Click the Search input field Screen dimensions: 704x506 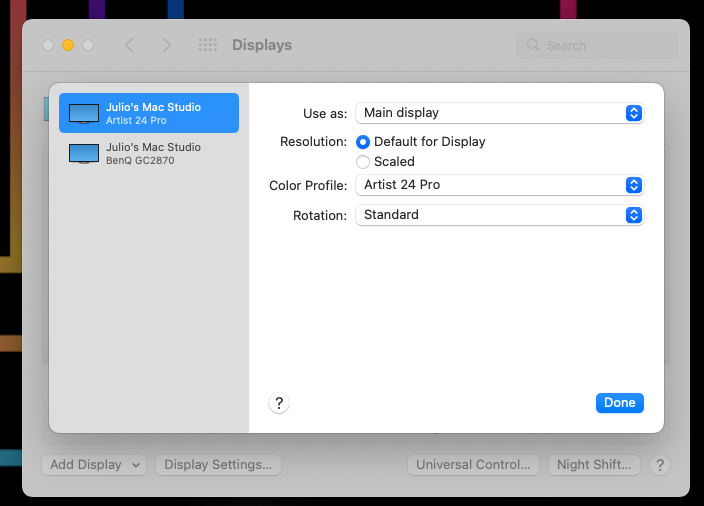tap(597, 45)
